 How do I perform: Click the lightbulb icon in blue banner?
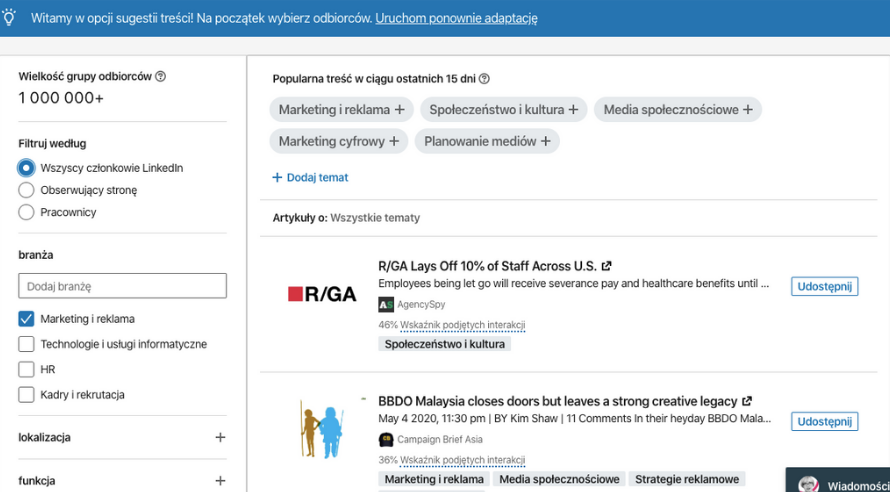(x=9, y=18)
